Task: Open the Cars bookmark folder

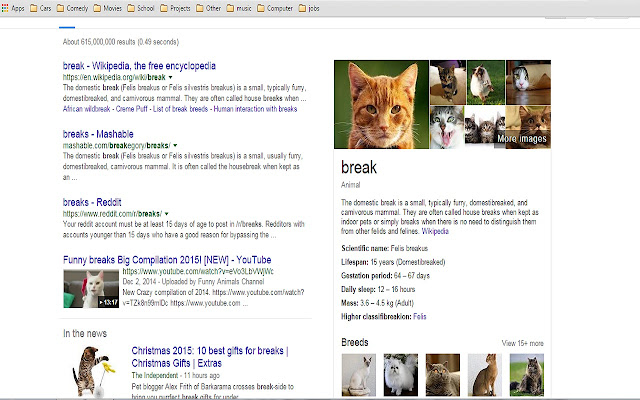Action: coord(40,8)
